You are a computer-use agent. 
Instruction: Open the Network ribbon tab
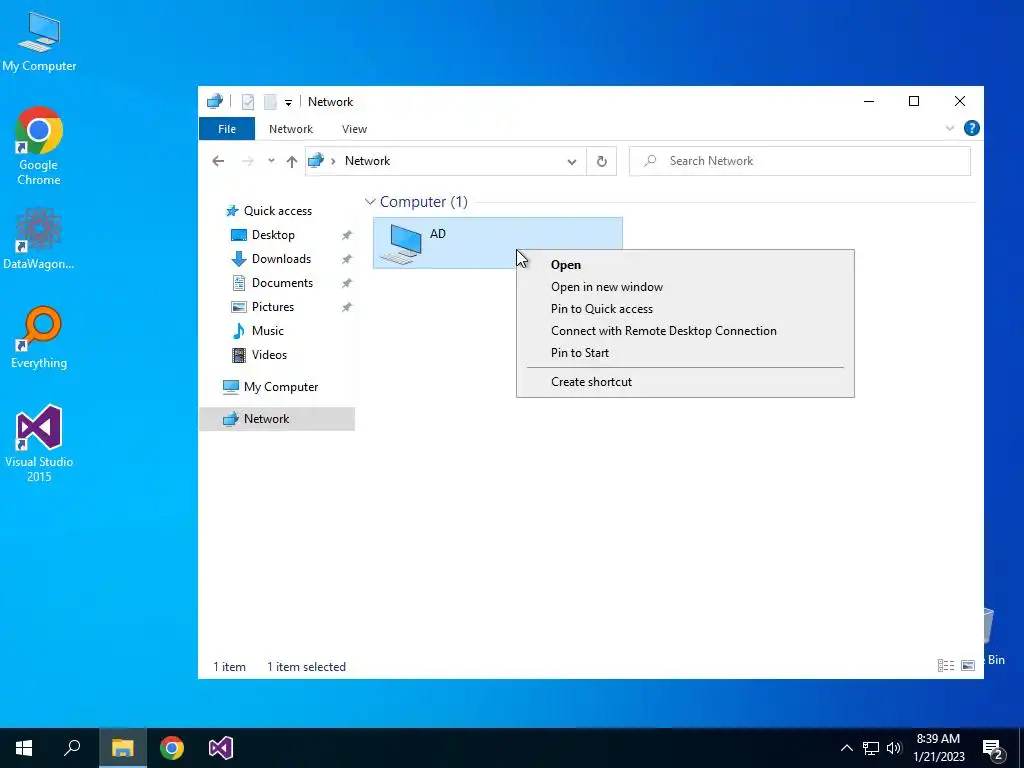pos(291,129)
